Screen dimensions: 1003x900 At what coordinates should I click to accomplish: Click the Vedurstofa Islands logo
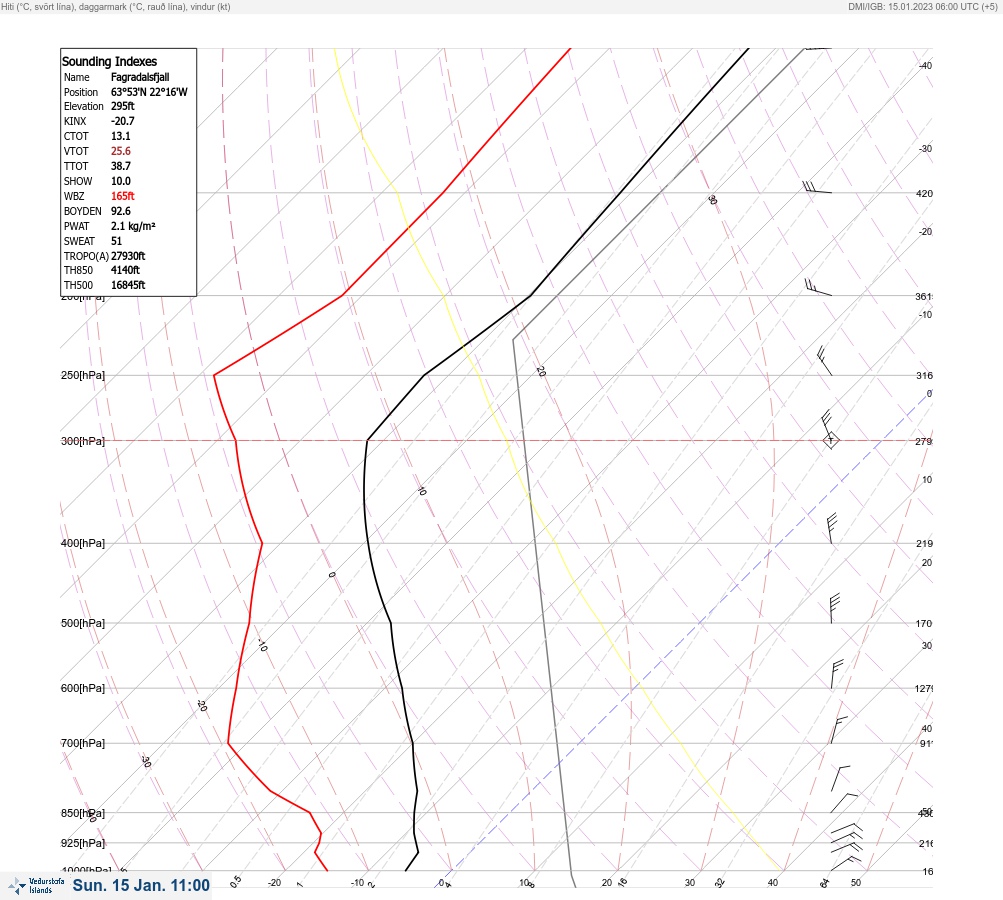tap(36, 885)
